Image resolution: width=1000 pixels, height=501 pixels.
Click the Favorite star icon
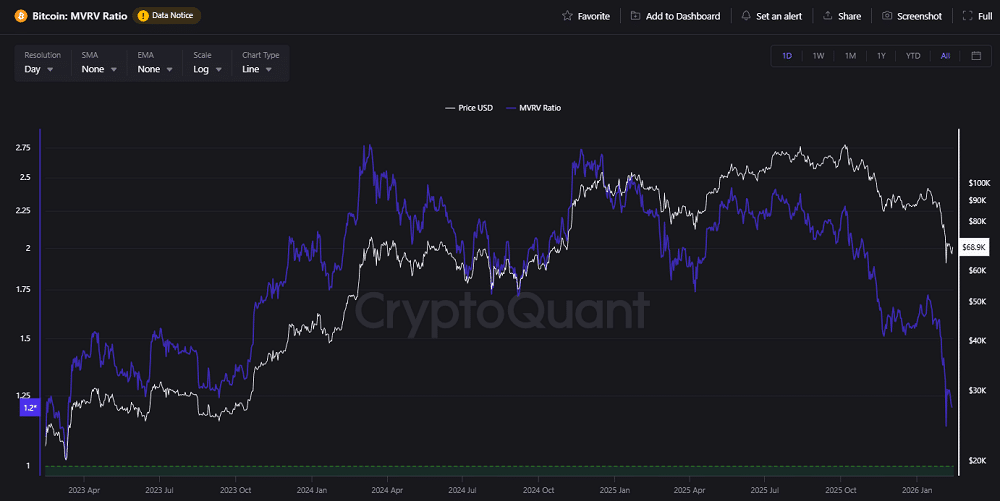pyautogui.click(x=567, y=15)
